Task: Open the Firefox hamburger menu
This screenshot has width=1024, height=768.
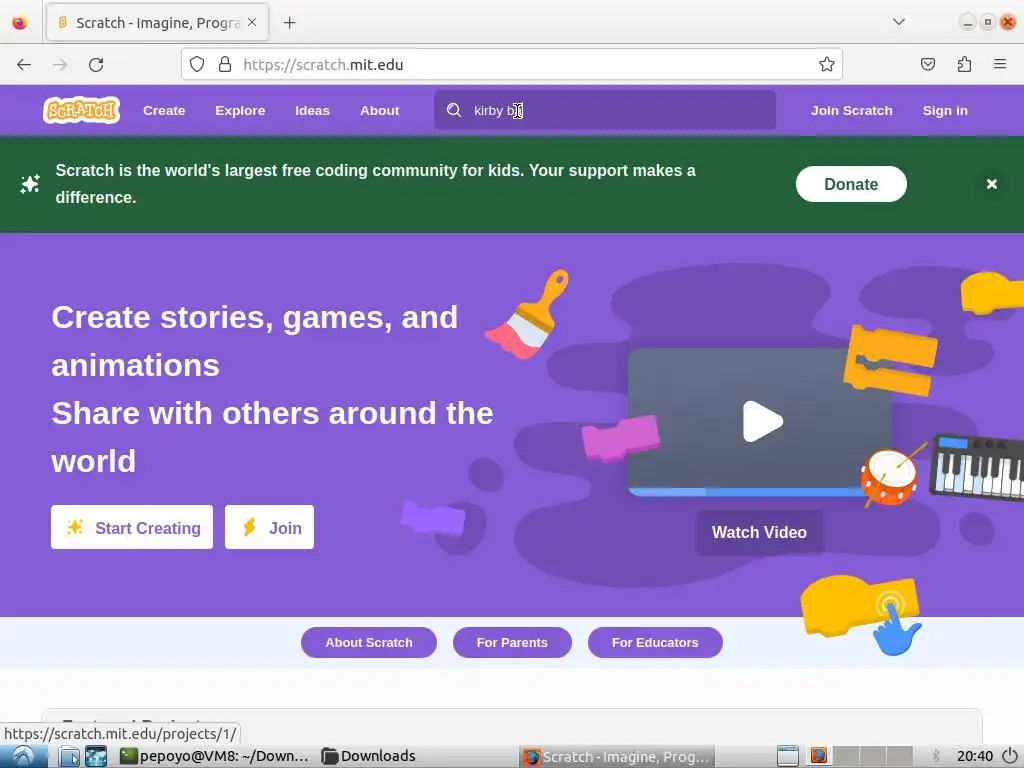Action: click(1000, 64)
